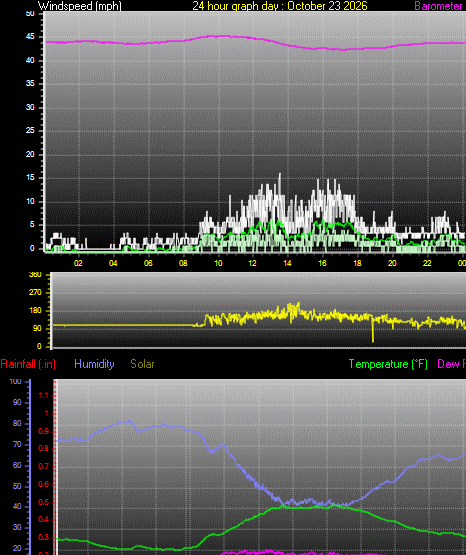Click the '0.5' rainfall axis value
The height and width of the screenshot is (555, 466).
[43, 503]
